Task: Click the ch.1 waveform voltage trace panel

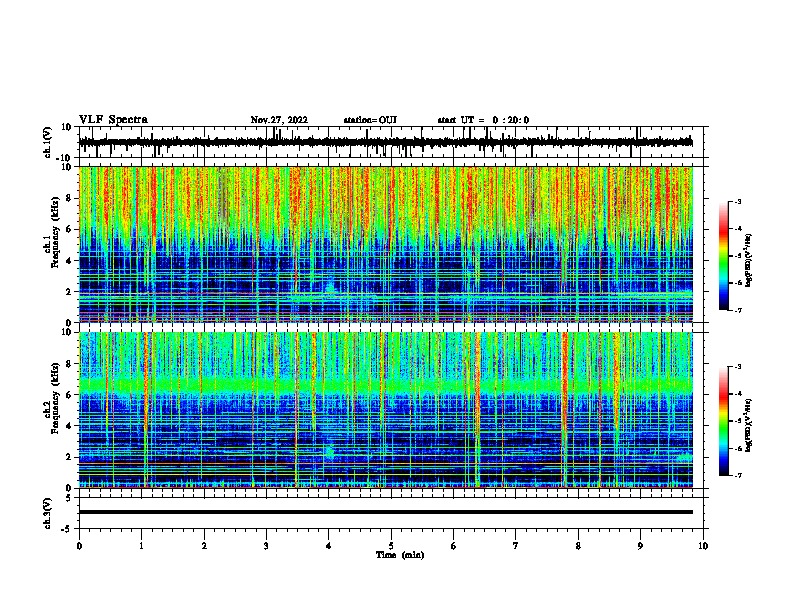Action: tap(393, 142)
